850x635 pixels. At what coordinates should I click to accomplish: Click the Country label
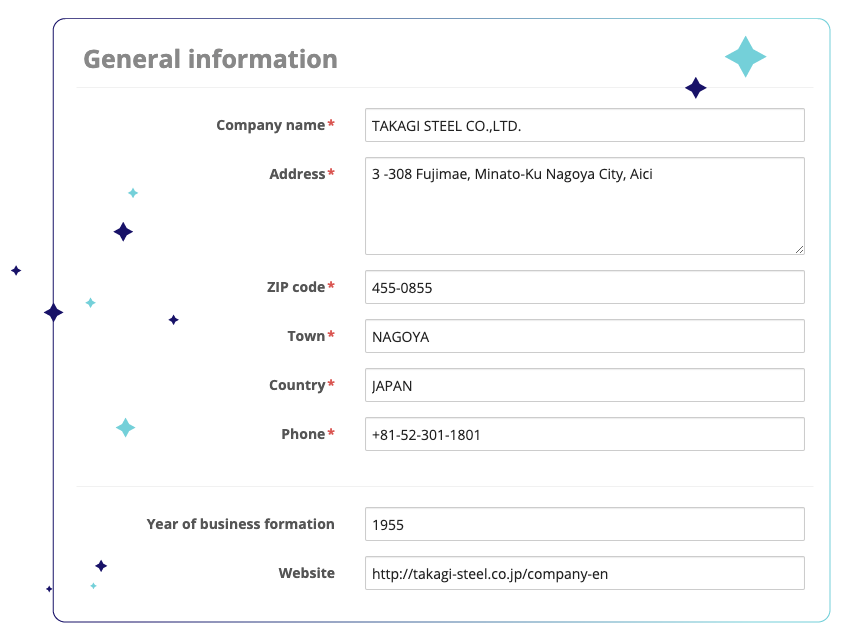tap(297, 385)
